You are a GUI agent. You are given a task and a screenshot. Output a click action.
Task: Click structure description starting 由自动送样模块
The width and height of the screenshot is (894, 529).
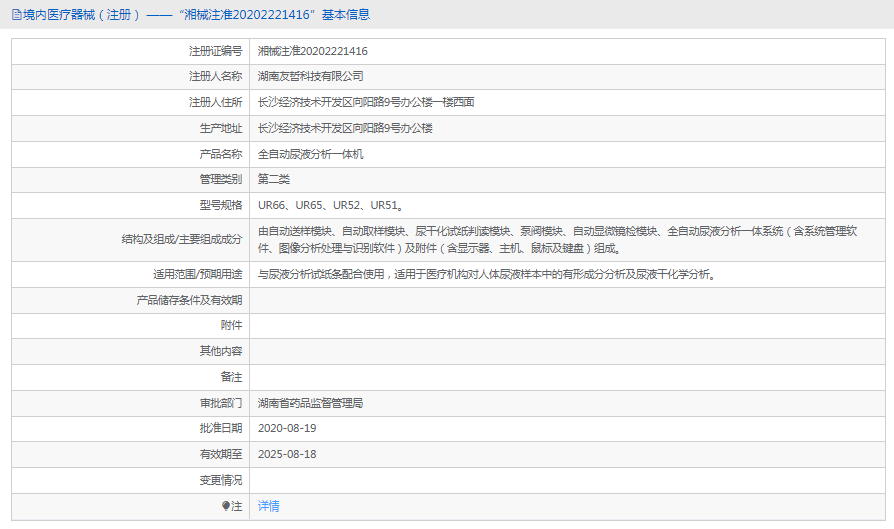[x=557, y=240]
